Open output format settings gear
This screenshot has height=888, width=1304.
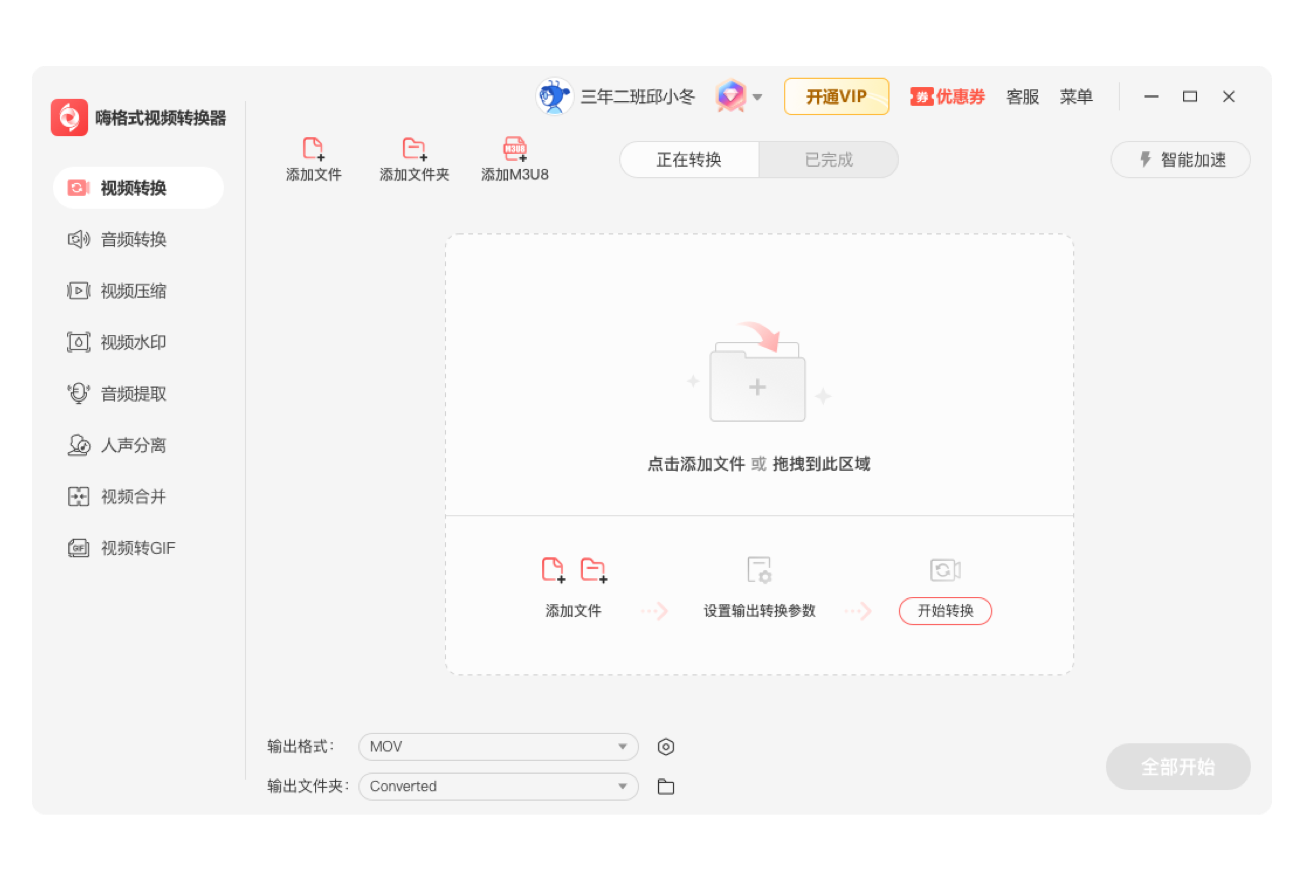pyautogui.click(x=665, y=746)
